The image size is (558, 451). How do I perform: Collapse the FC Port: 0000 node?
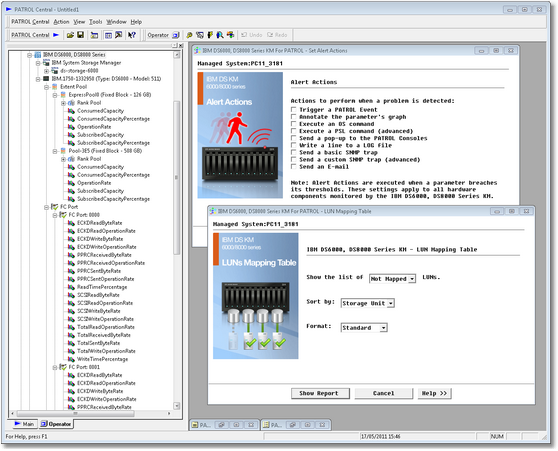pyautogui.click(x=55, y=215)
